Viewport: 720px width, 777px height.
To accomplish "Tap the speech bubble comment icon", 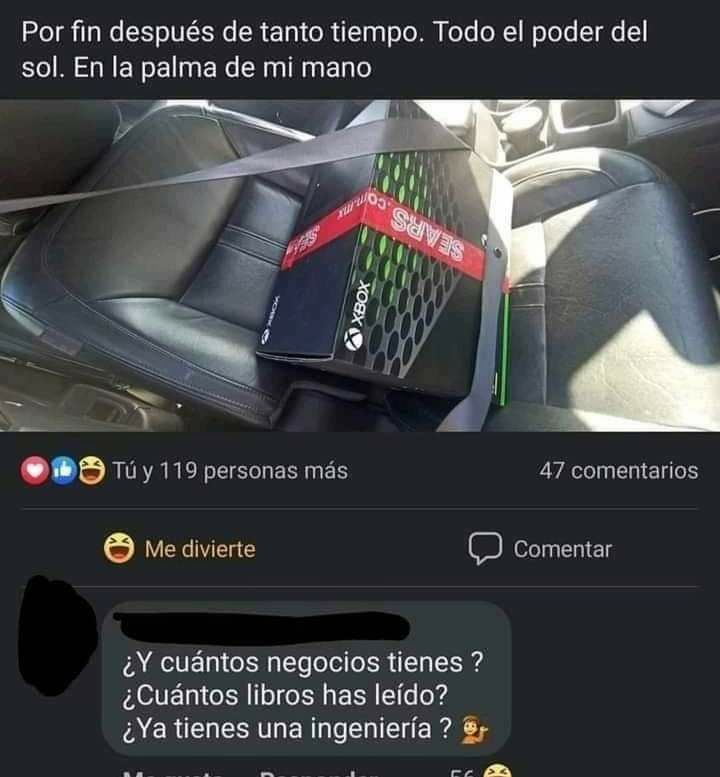I will coord(485,549).
